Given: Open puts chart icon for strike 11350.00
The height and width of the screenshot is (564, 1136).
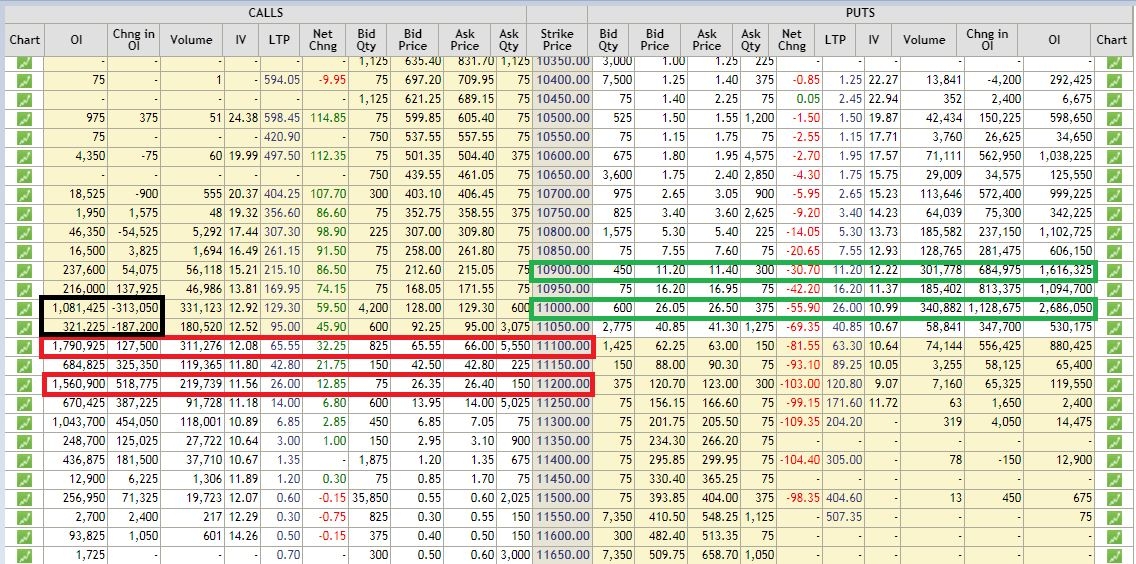Looking at the screenshot, I should coord(1114,441).
